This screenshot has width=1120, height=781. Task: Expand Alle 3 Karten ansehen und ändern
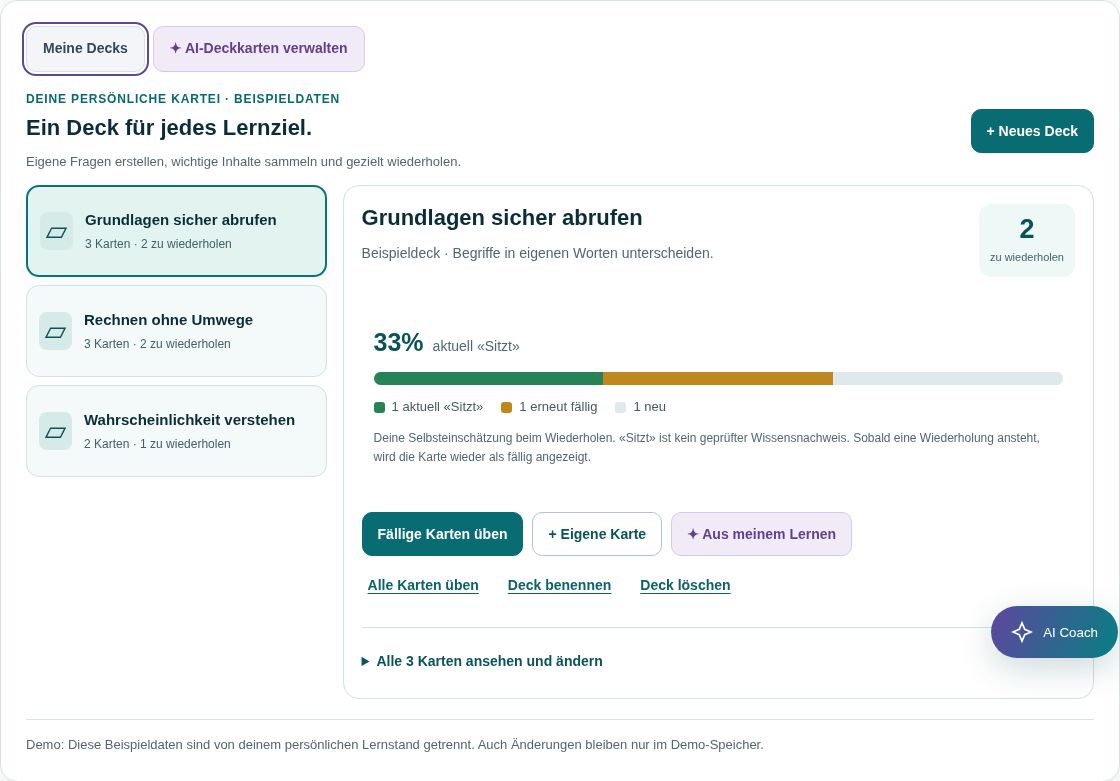pos(482,661)
